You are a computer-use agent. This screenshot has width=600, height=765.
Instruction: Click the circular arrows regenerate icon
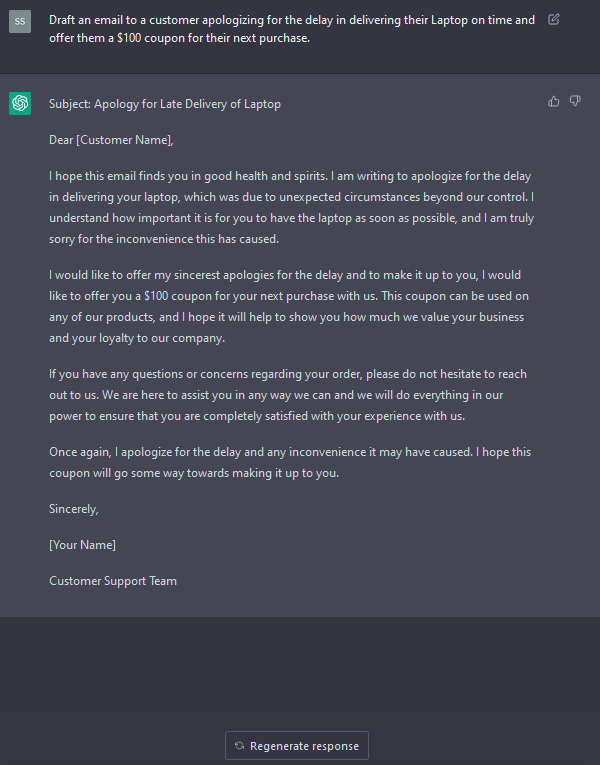[240, 745]
